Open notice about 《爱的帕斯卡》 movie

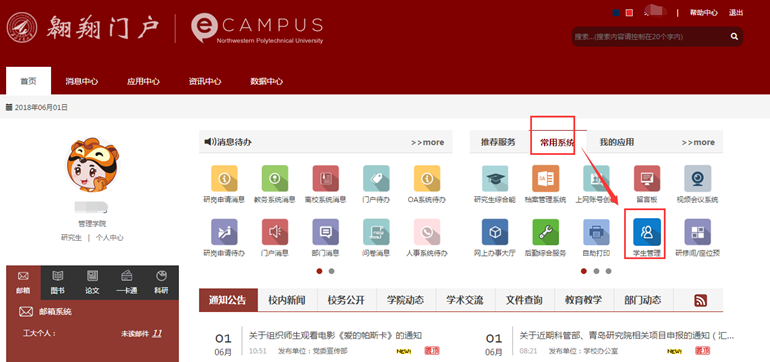pyautogui.click(x=335, y=336)
